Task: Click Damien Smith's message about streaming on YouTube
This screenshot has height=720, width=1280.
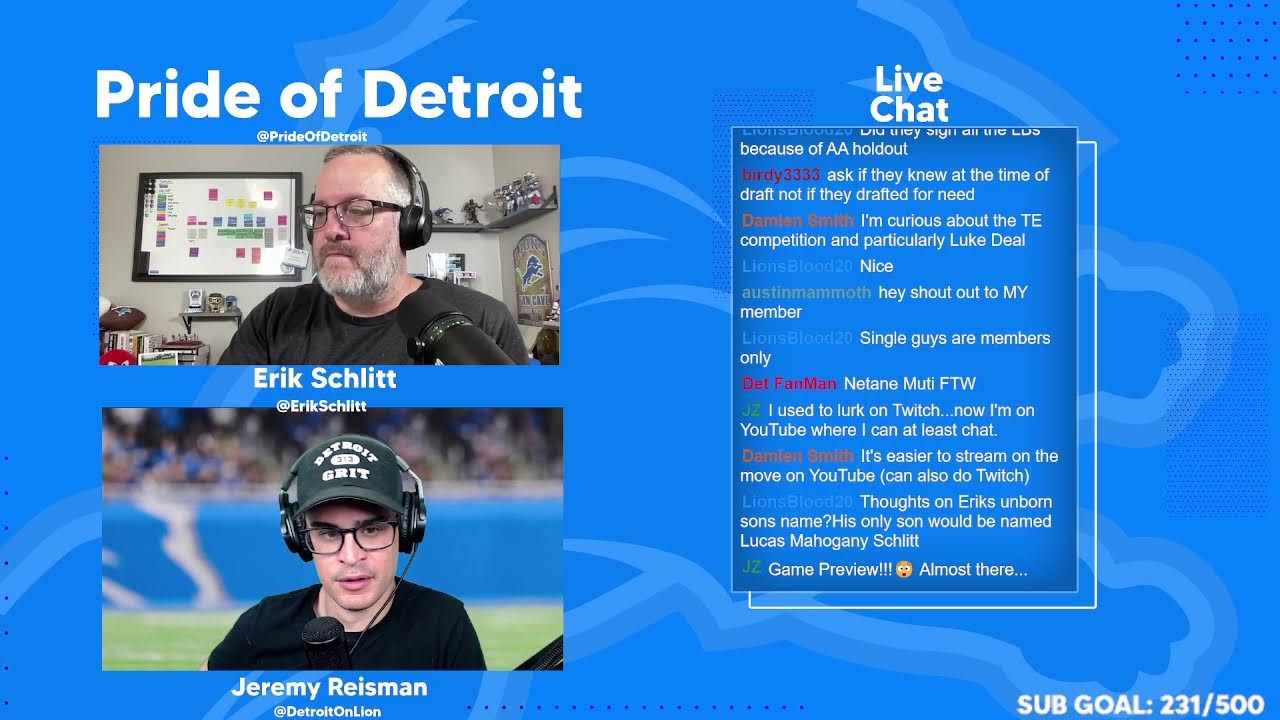Action: (899, 466)
